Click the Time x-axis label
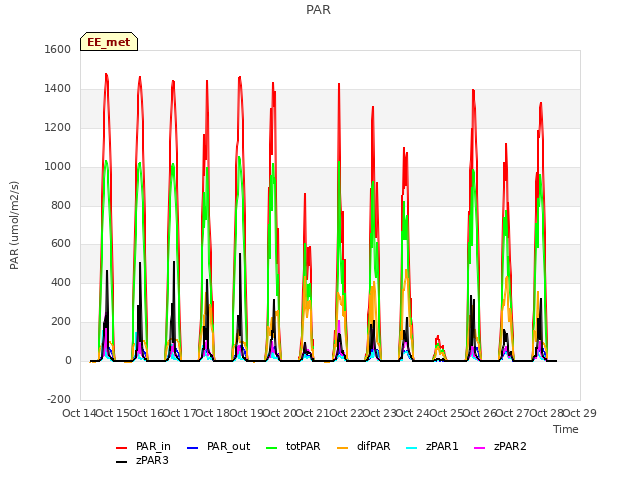Image resolution: width=640 pixels, height=480 pixels. point(566,429)
